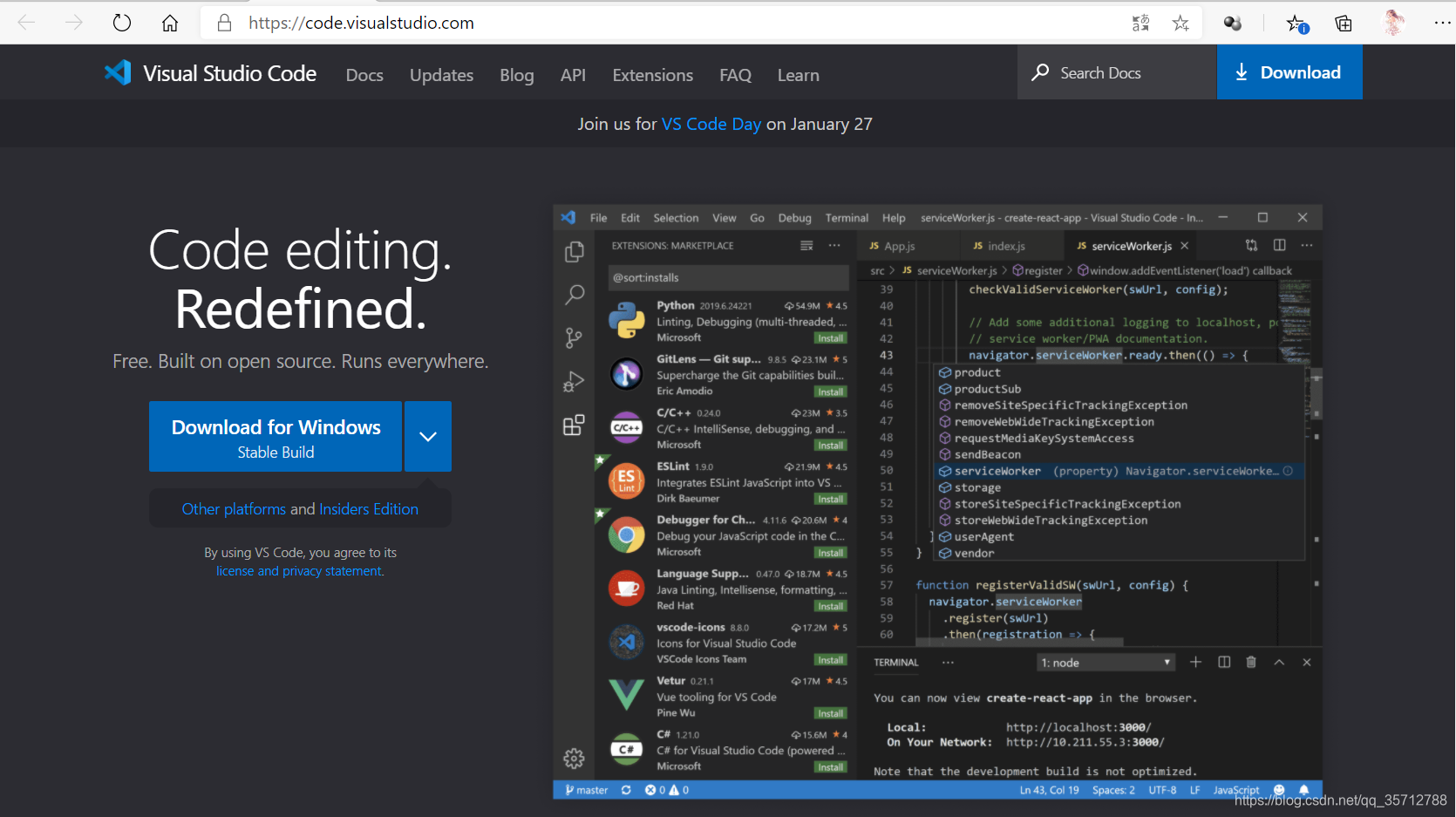1456x817 pixels.
Task: Open the Docs navigation item
Action: click(x=364, y=75)
